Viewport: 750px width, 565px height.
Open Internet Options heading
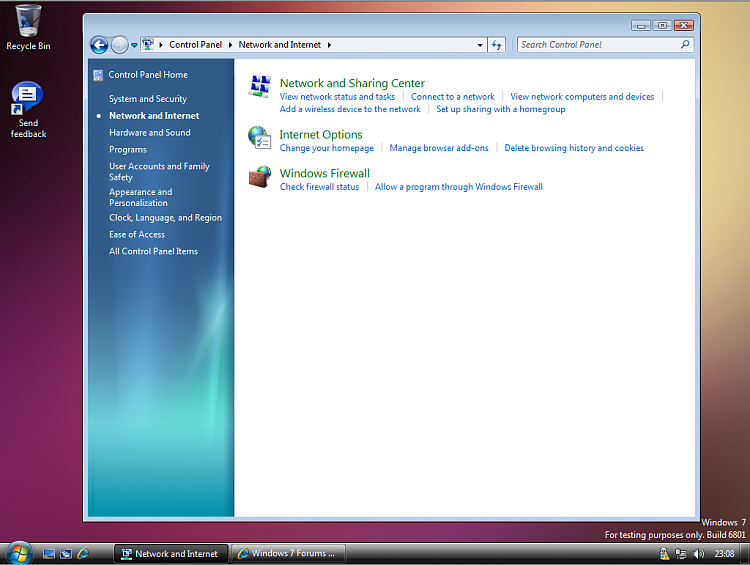321,134
